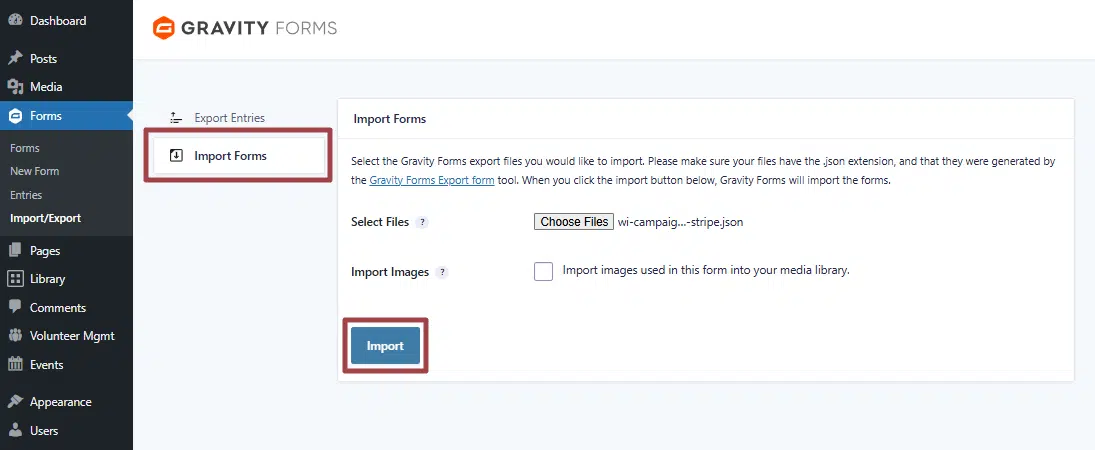This screenshot has height=450, width=1095.
Task: Select the Import Forms tab
Action: 229,156
